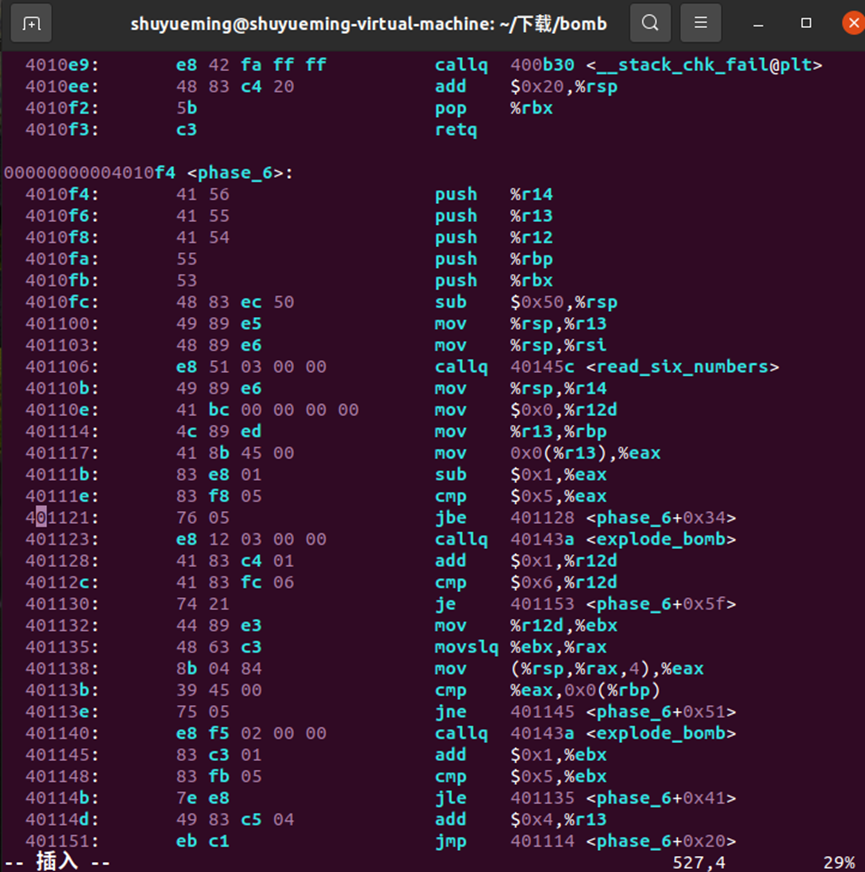865x872 pixels.
Task: Open a new terminal tab
Action: [30, 22]
